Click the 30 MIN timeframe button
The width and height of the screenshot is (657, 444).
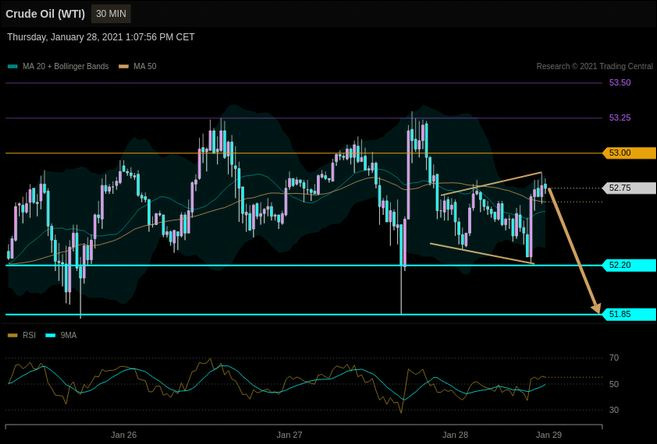click(111, 14)
